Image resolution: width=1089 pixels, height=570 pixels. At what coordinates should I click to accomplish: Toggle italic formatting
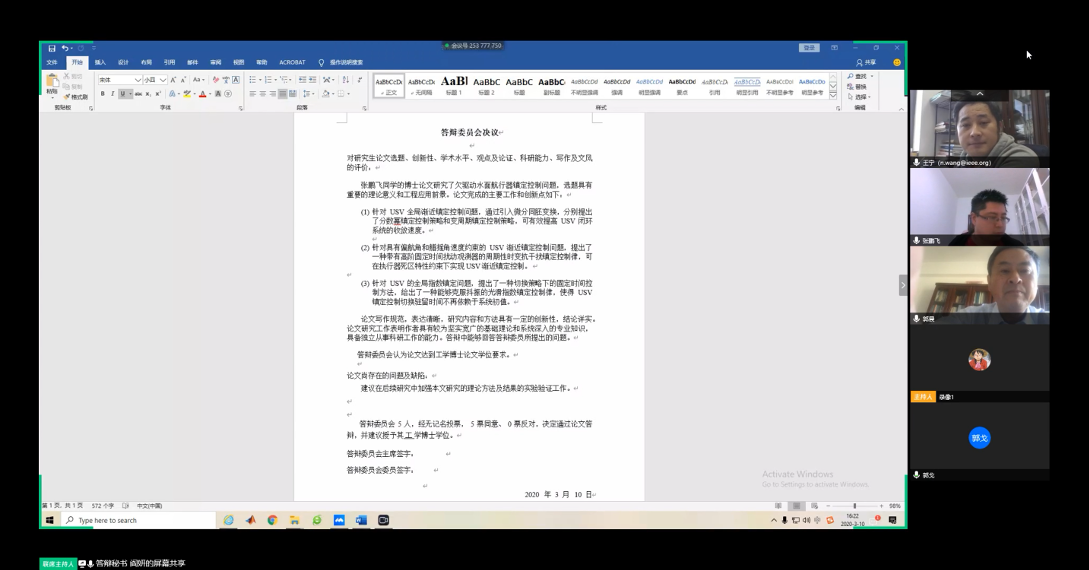click(x=112, y=94)
